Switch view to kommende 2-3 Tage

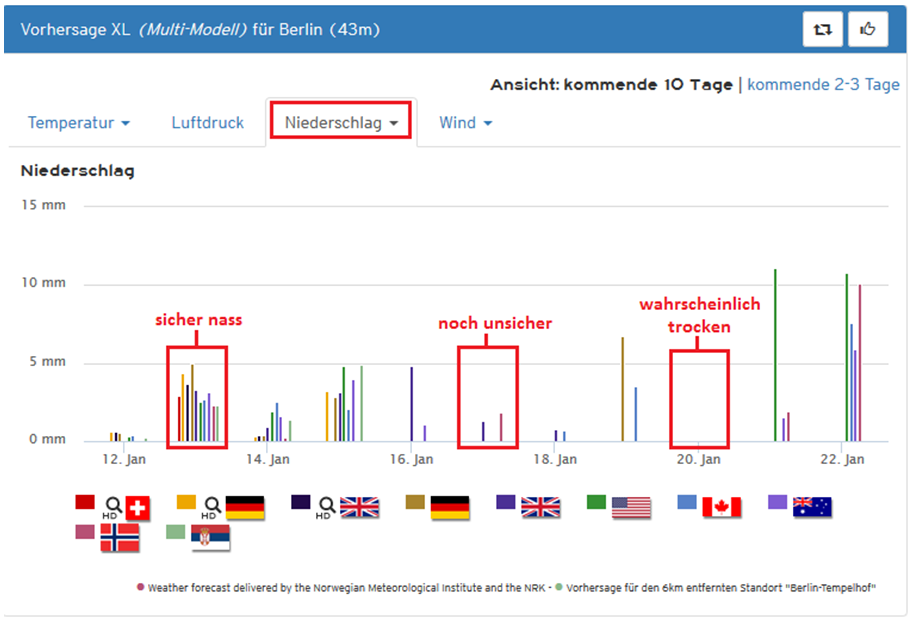pos(823,85)
